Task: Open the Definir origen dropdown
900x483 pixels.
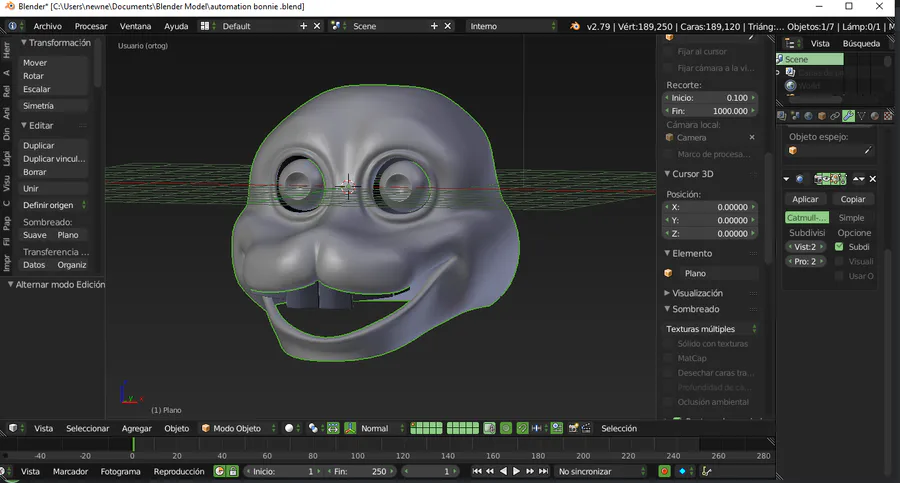Action: tap(54, 205)
